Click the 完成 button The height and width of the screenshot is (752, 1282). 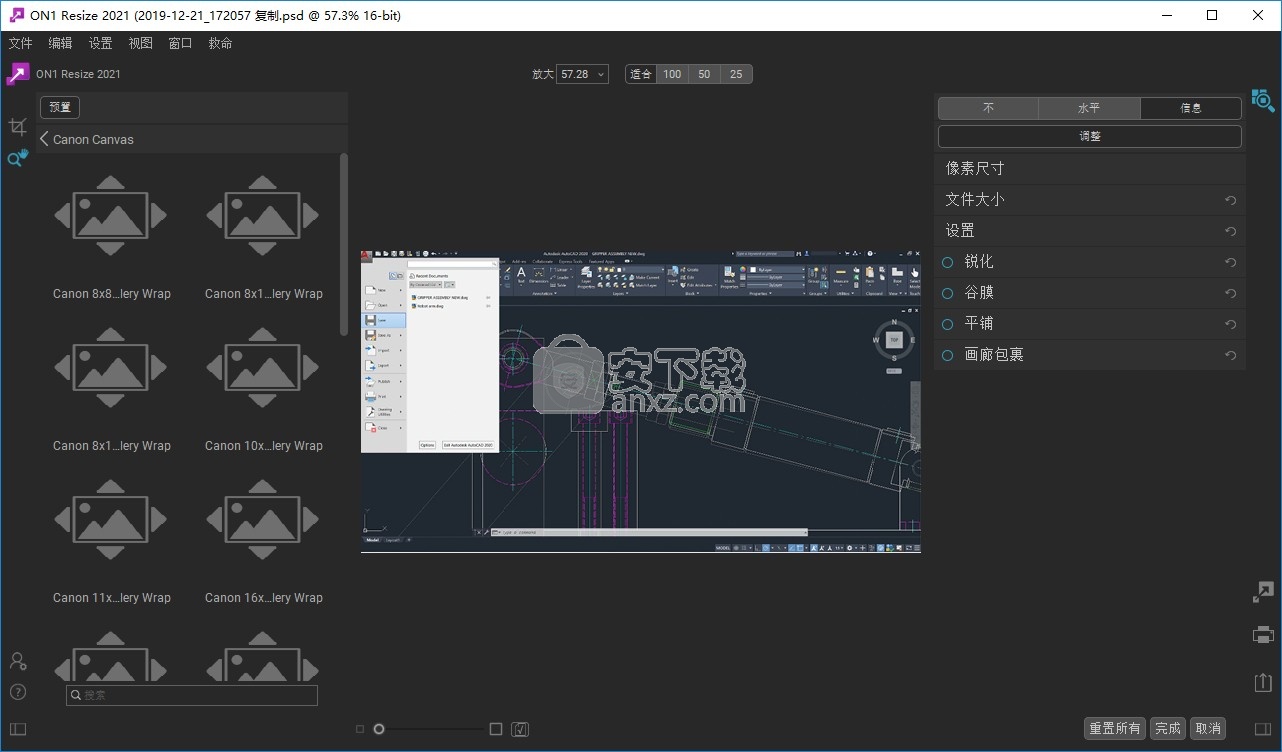pos(1168,728)
